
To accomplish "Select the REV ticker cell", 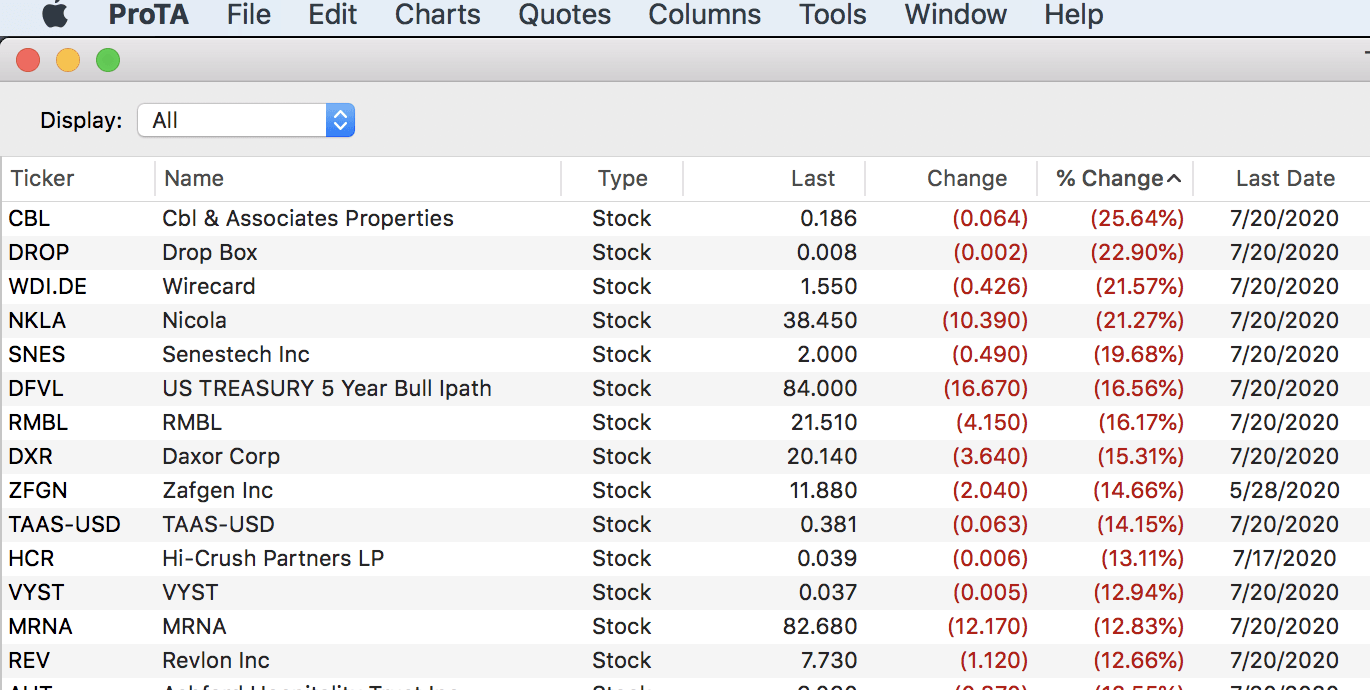I will pyautogui.click(x=29, y=660).
